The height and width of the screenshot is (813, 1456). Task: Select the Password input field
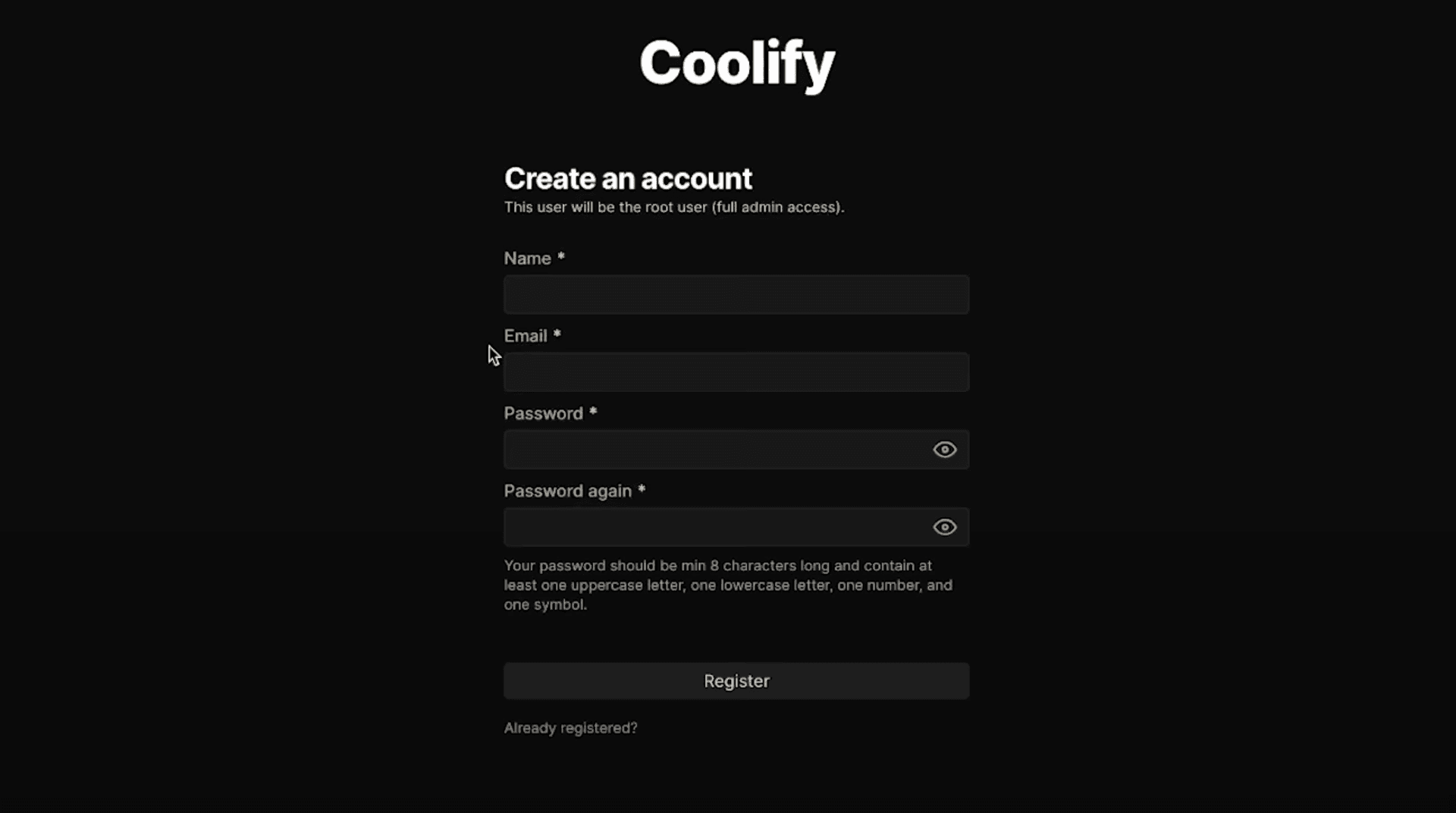(x=713, y=449)
